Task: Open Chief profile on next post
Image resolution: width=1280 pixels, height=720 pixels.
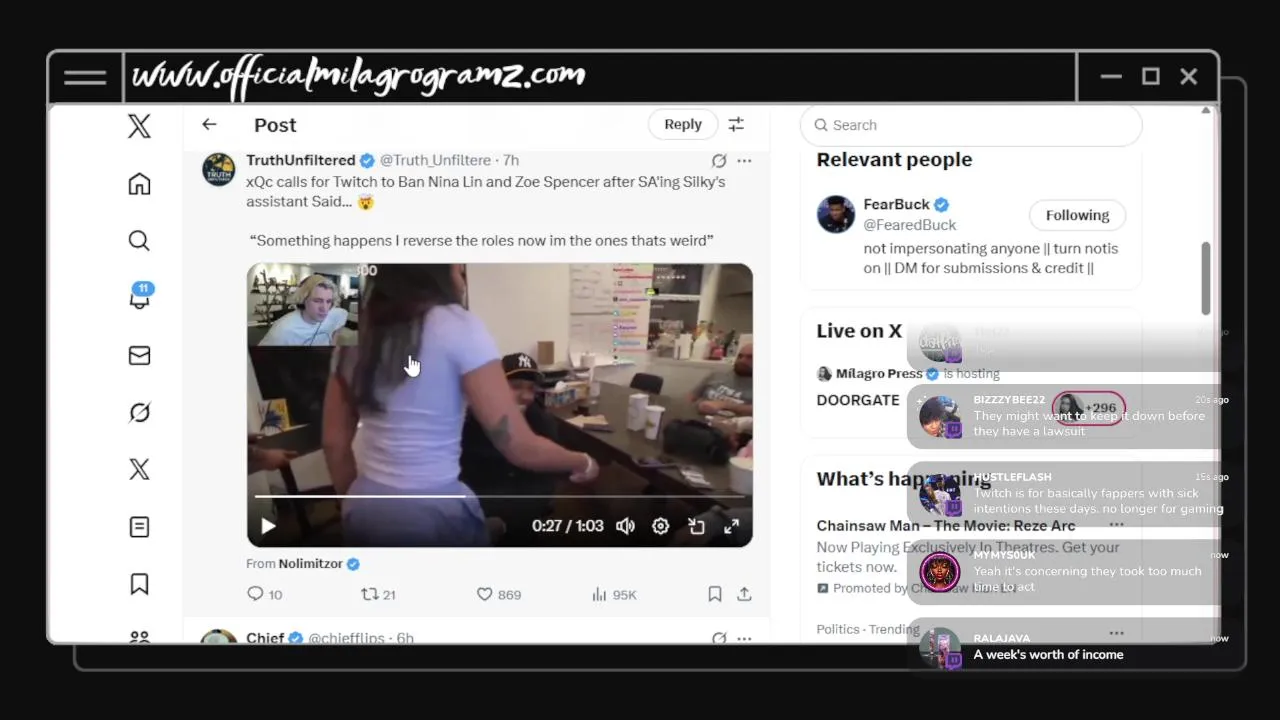Action: (x=265, y=638)
